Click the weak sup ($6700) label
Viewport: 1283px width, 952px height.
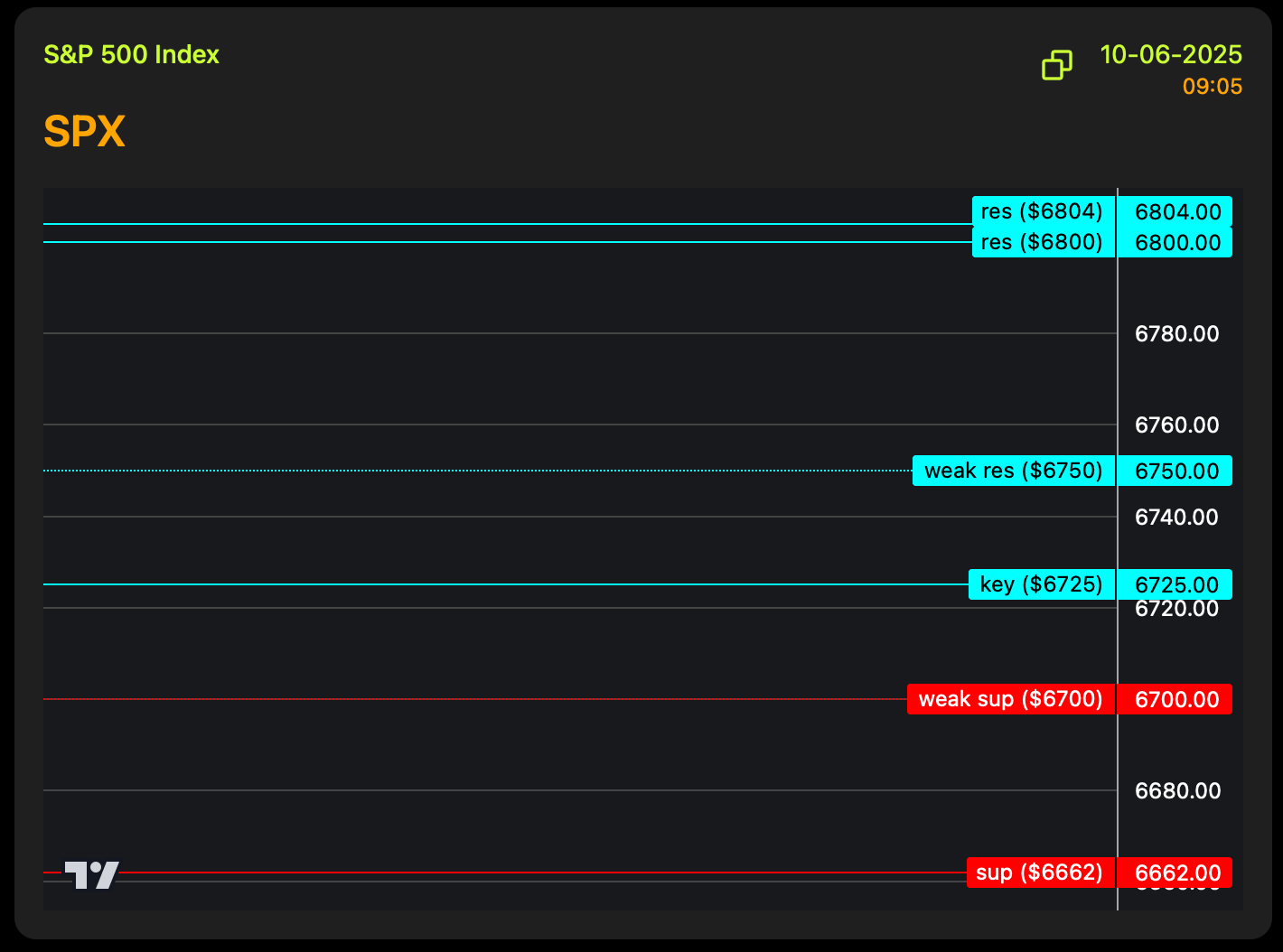point(1010,699)
